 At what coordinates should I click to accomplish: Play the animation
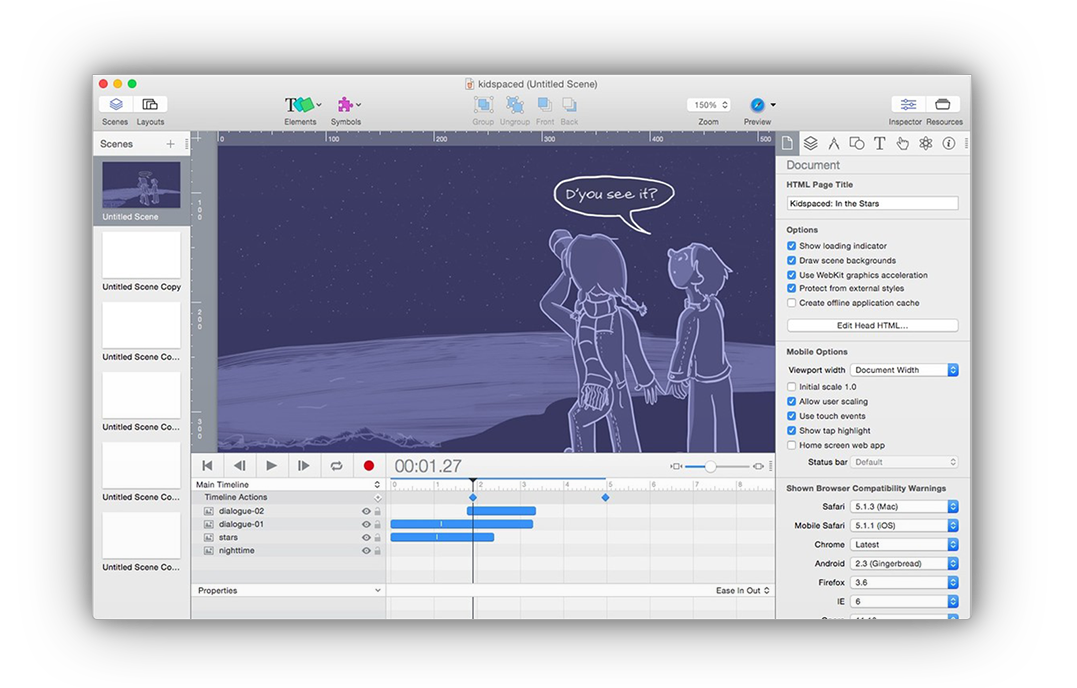point(272,466)
